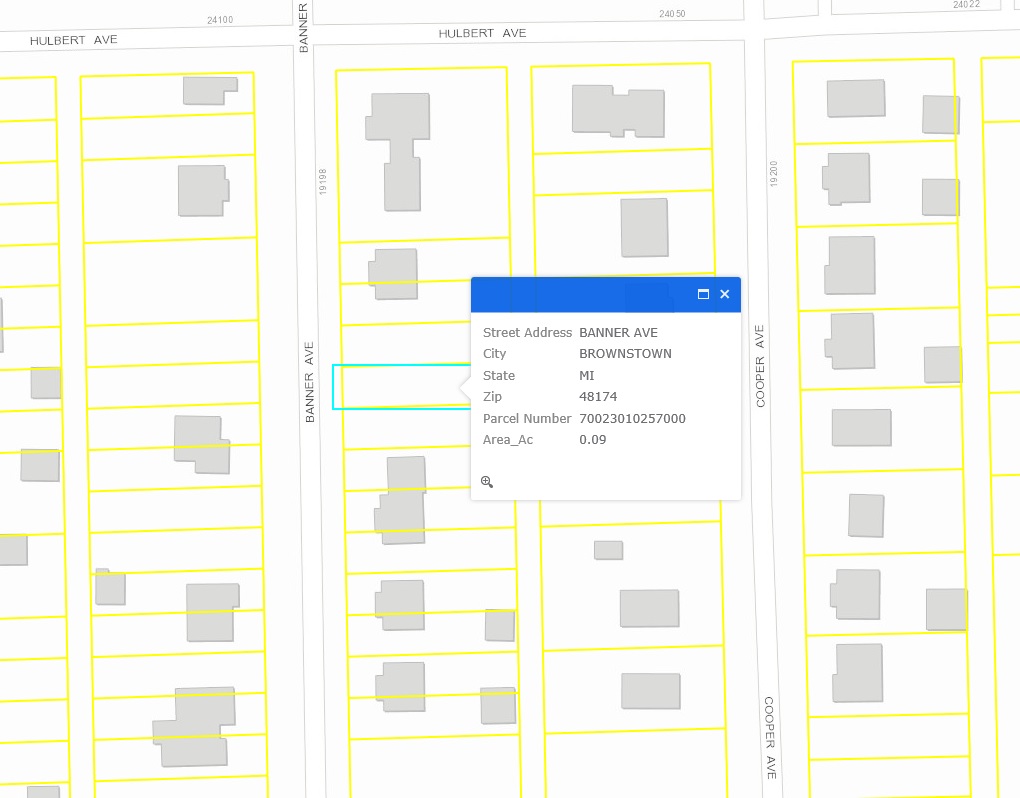This screenshot has height=798, width=1020.
Task: Click the COOPER AVE label beside the popup
Action: click(x=759, y=366)
